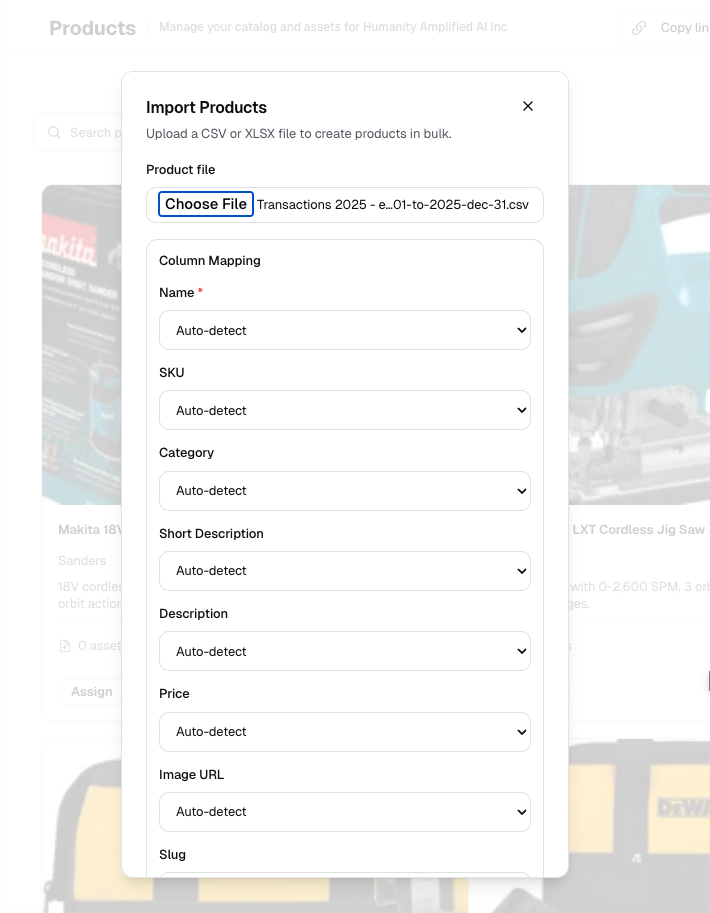Click the Column Mapping heading
The image size is (710, 913).
[210, 260]
